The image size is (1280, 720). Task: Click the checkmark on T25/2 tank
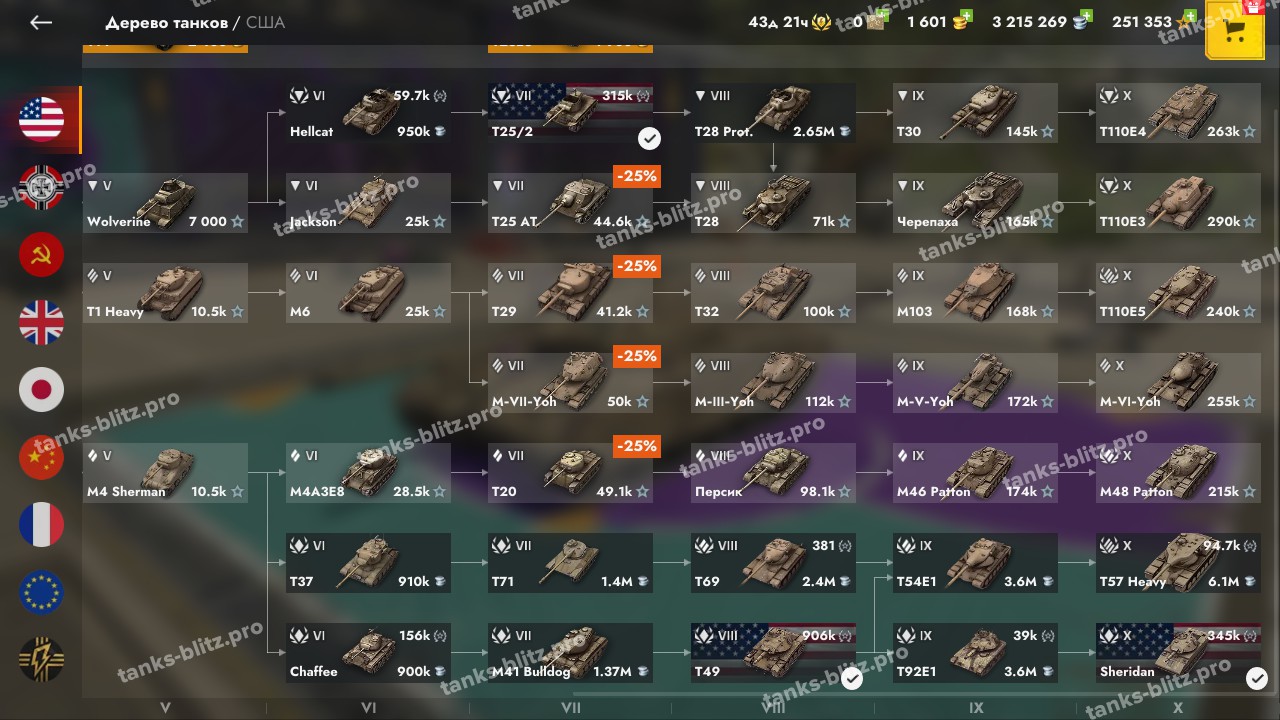[x=648, y=138]
